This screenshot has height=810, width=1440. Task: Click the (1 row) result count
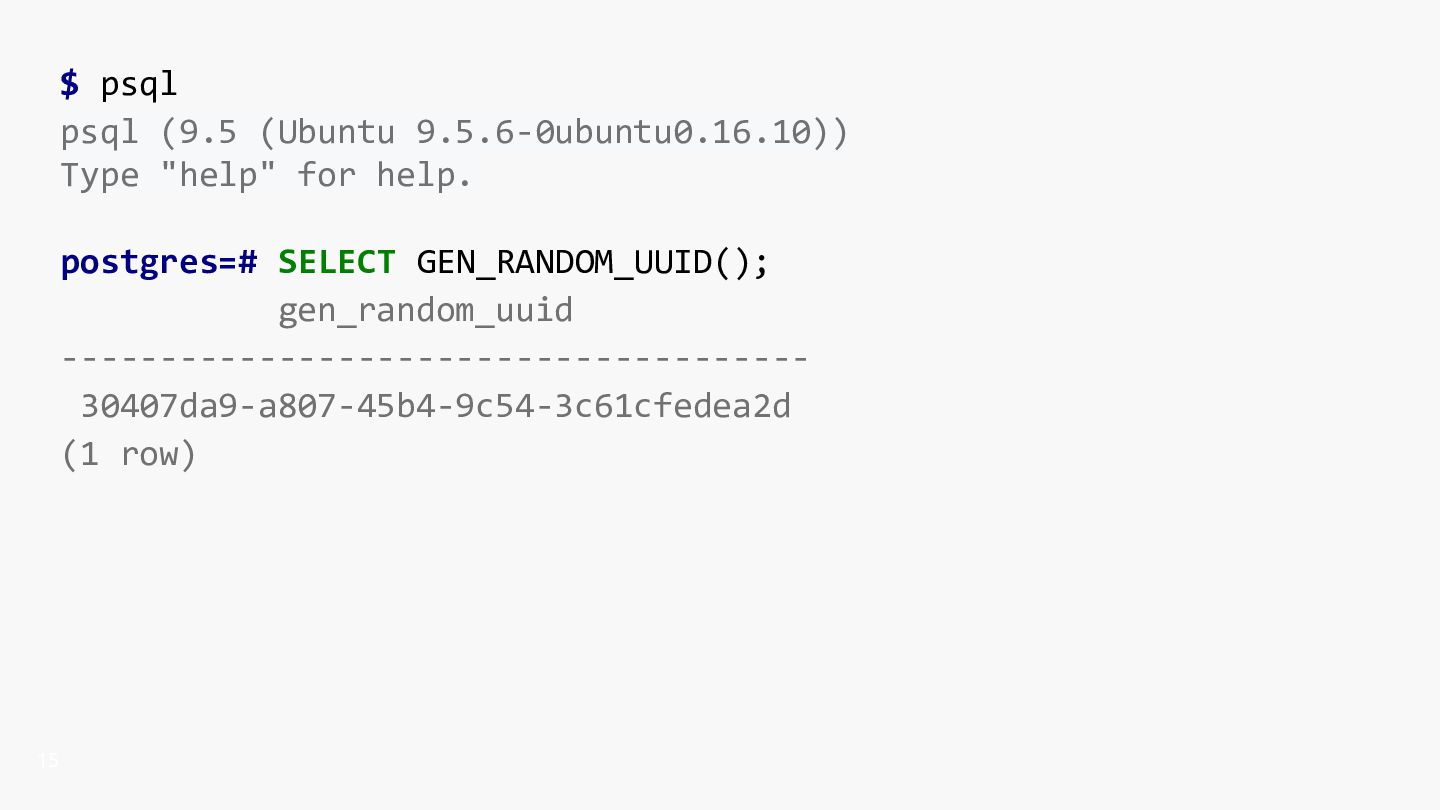[129, 455]
